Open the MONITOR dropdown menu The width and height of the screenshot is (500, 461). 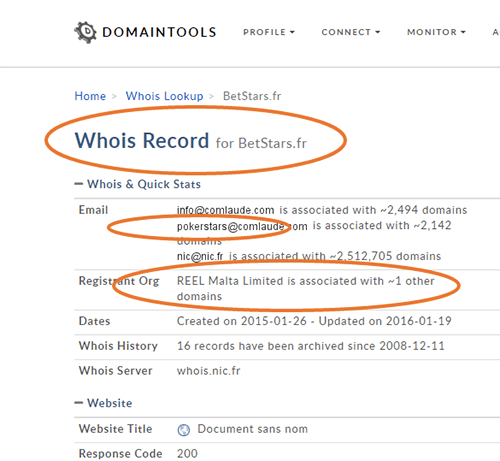click(x=436, y=32)
